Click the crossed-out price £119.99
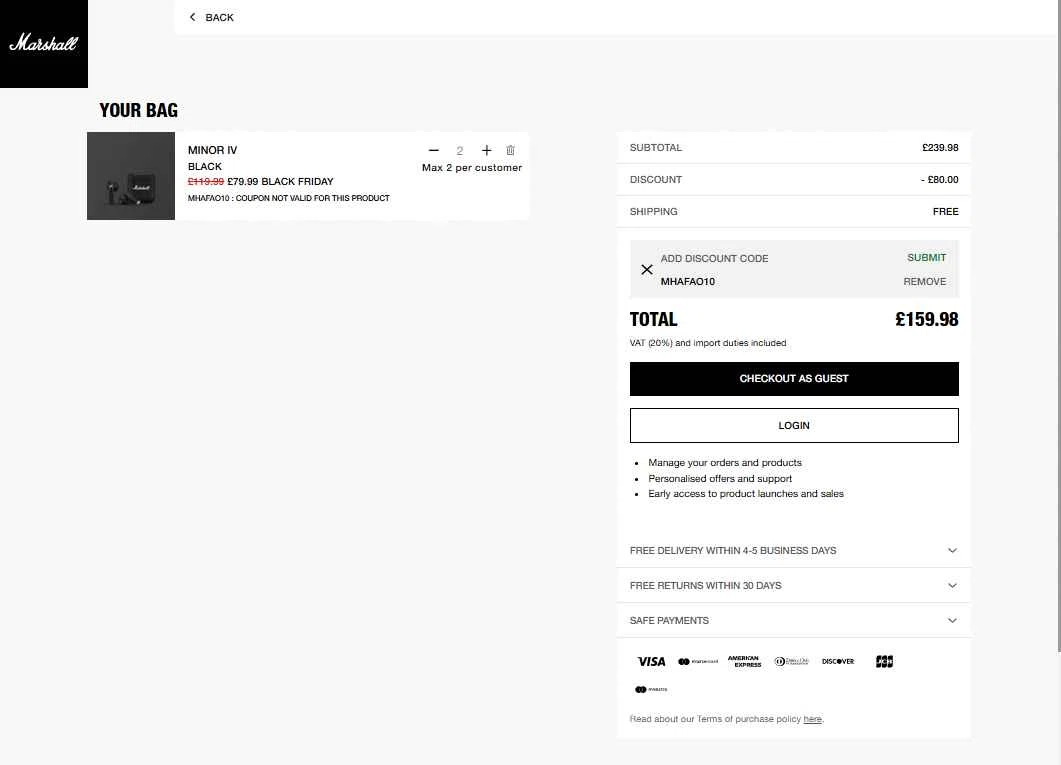1061x765 pixels. click(x=206, y=181)
